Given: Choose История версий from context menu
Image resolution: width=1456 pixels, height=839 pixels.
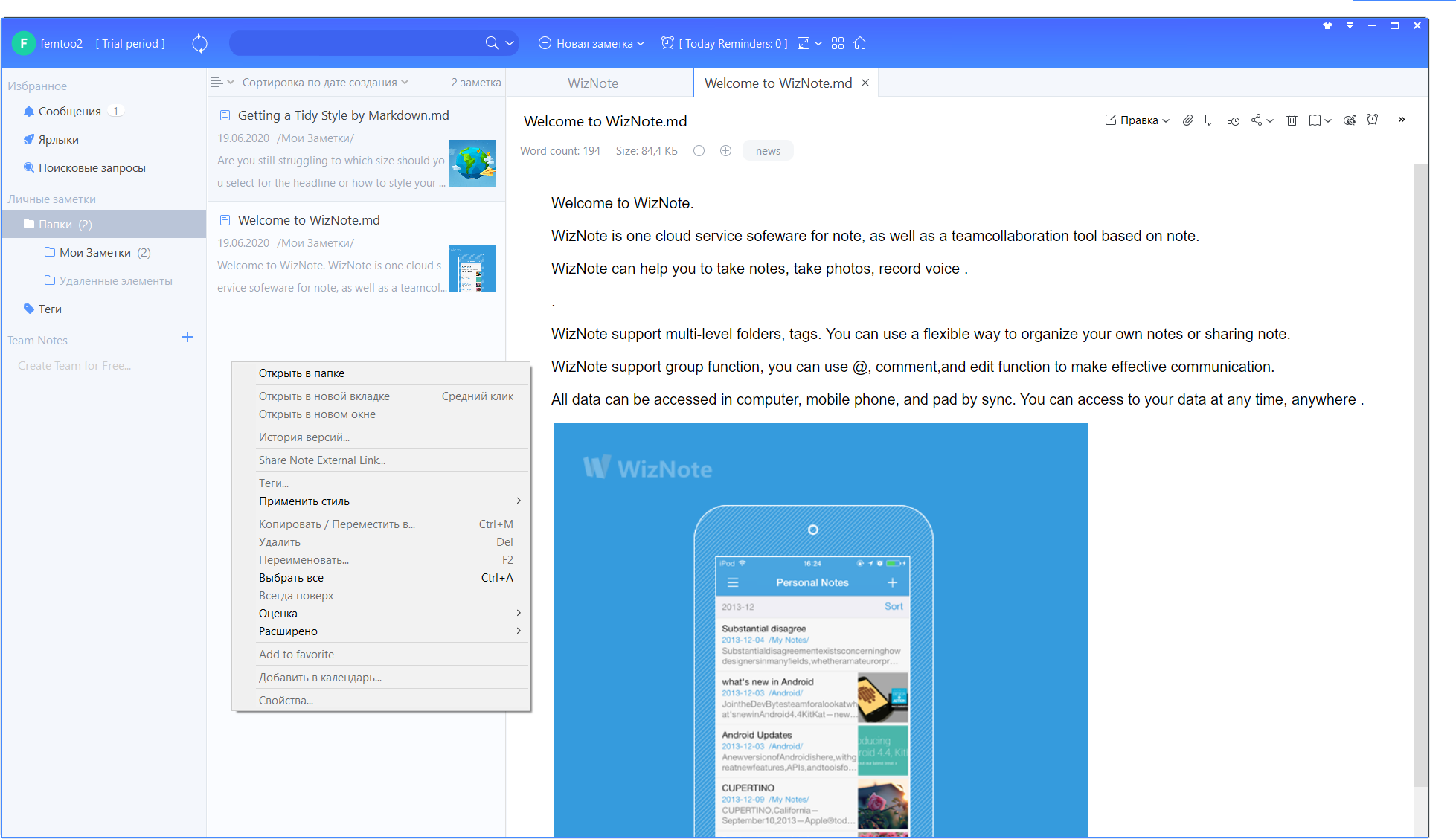Looking at the screenshot, I should (382, 437).
